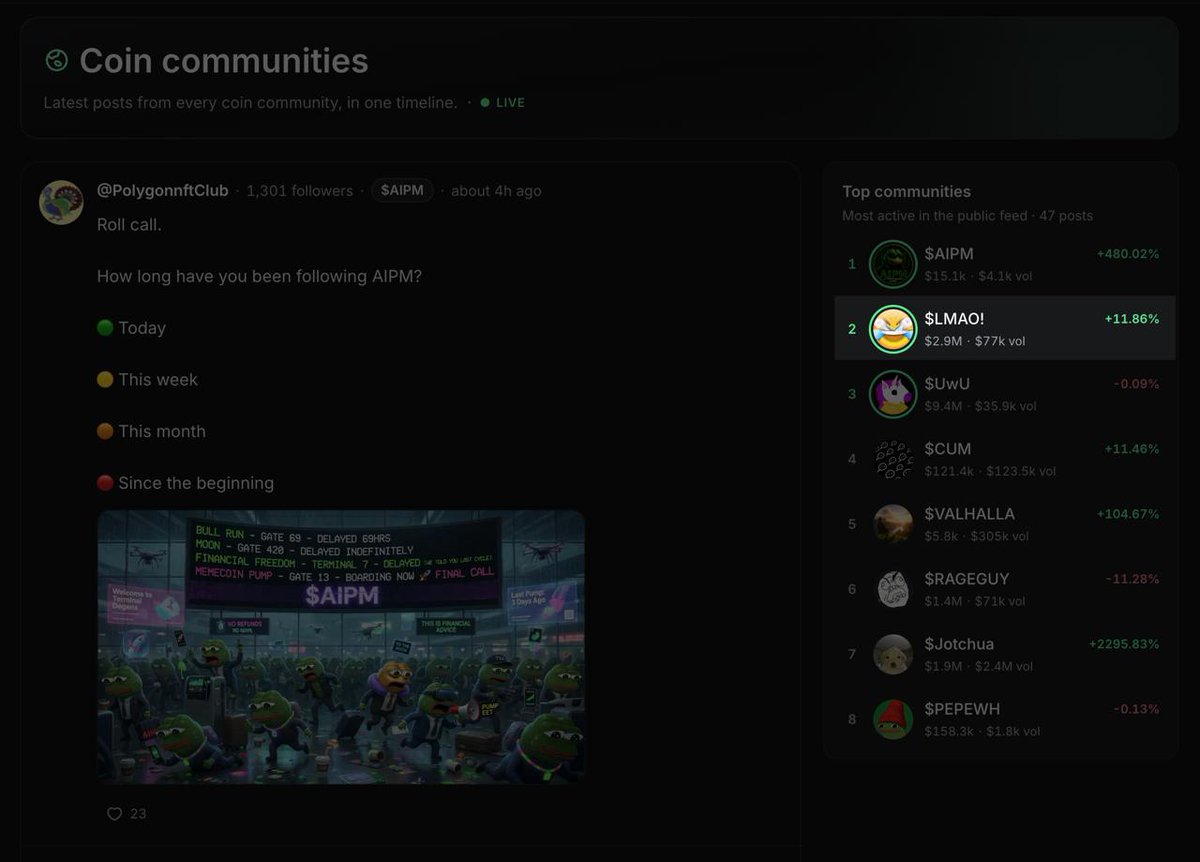This screenshot has height=862, width=1200.
Task: Click the -0.09% change value
Action: coord(1136,384)
